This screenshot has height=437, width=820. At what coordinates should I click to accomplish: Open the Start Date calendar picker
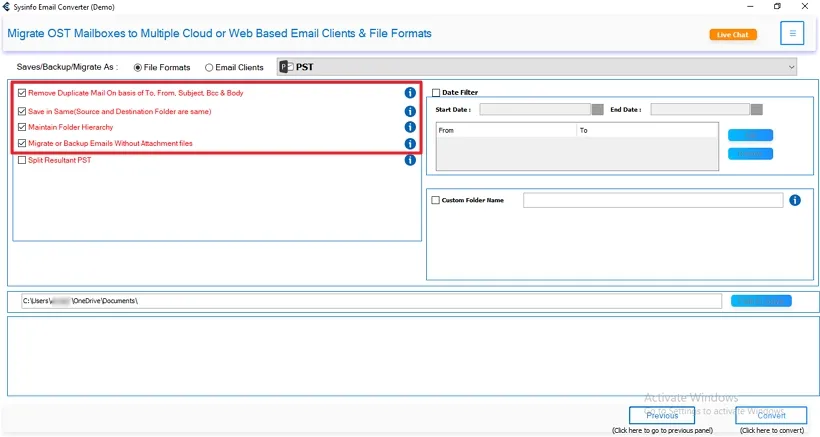(x=598, y=109)
